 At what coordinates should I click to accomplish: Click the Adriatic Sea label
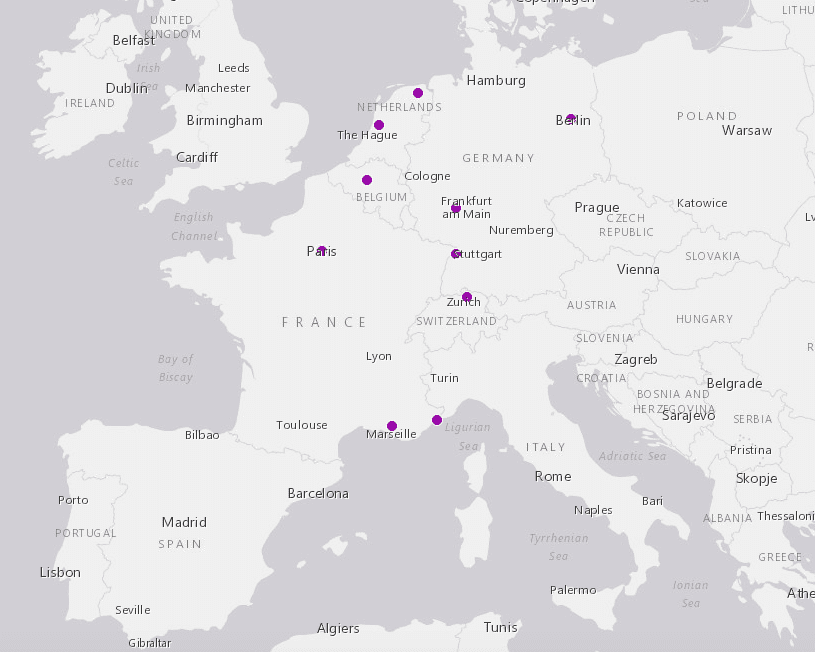tap(632, 456)
